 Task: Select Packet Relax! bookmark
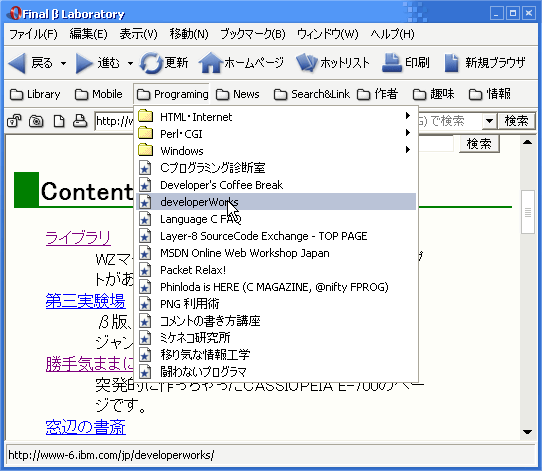276,270
